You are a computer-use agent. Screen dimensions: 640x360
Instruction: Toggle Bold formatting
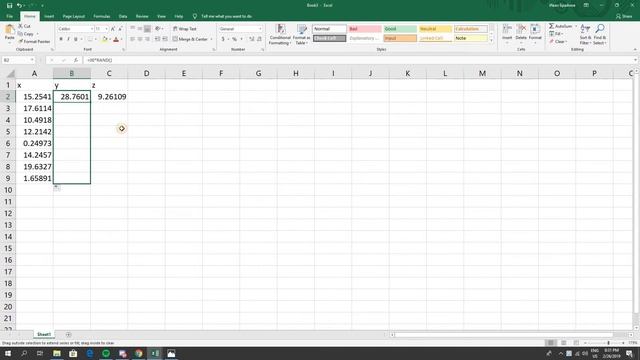[x=61, y=39]
